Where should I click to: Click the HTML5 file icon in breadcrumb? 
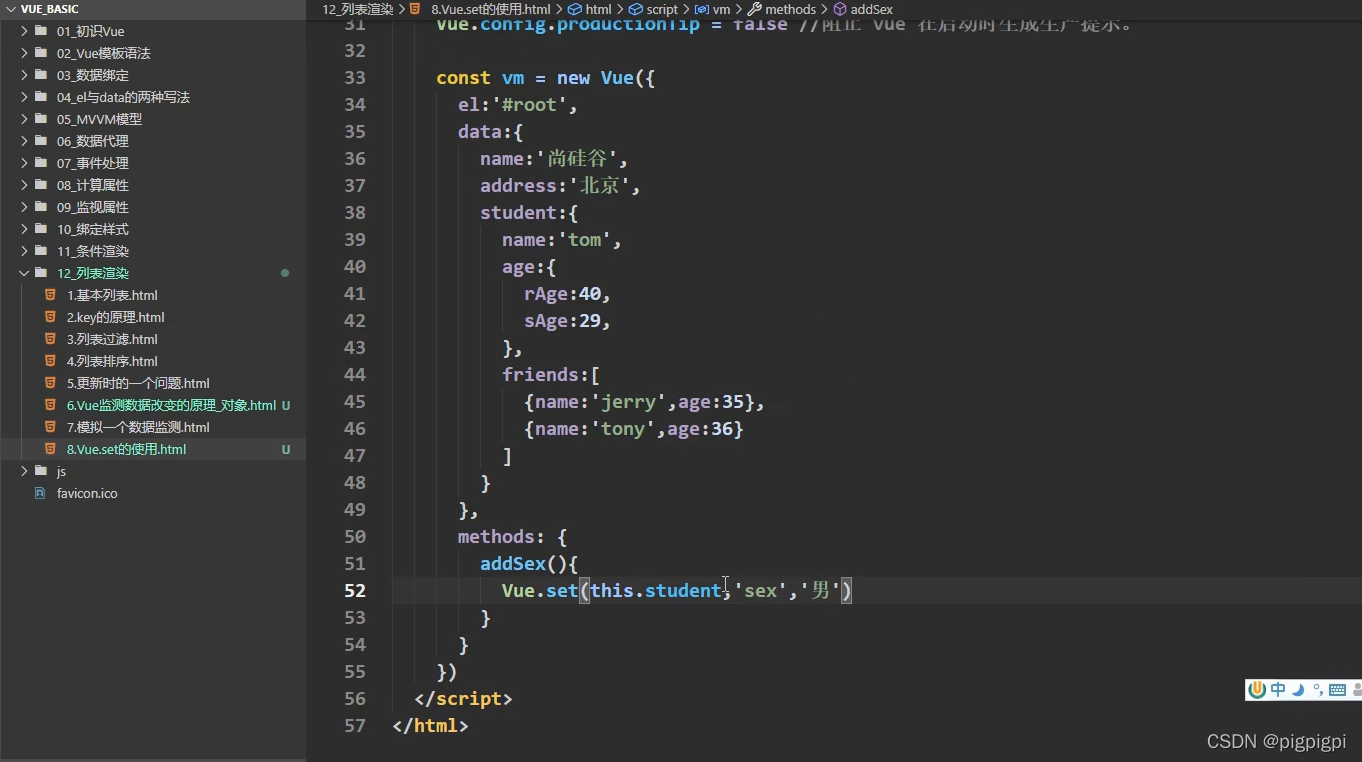pos(416,9)
